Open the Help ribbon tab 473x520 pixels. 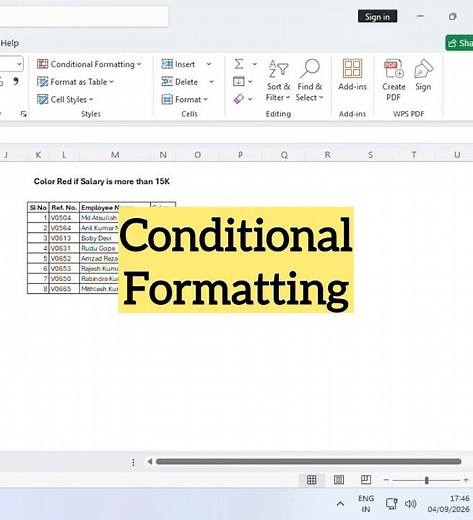pyautogui.click(x=10, y=43)
